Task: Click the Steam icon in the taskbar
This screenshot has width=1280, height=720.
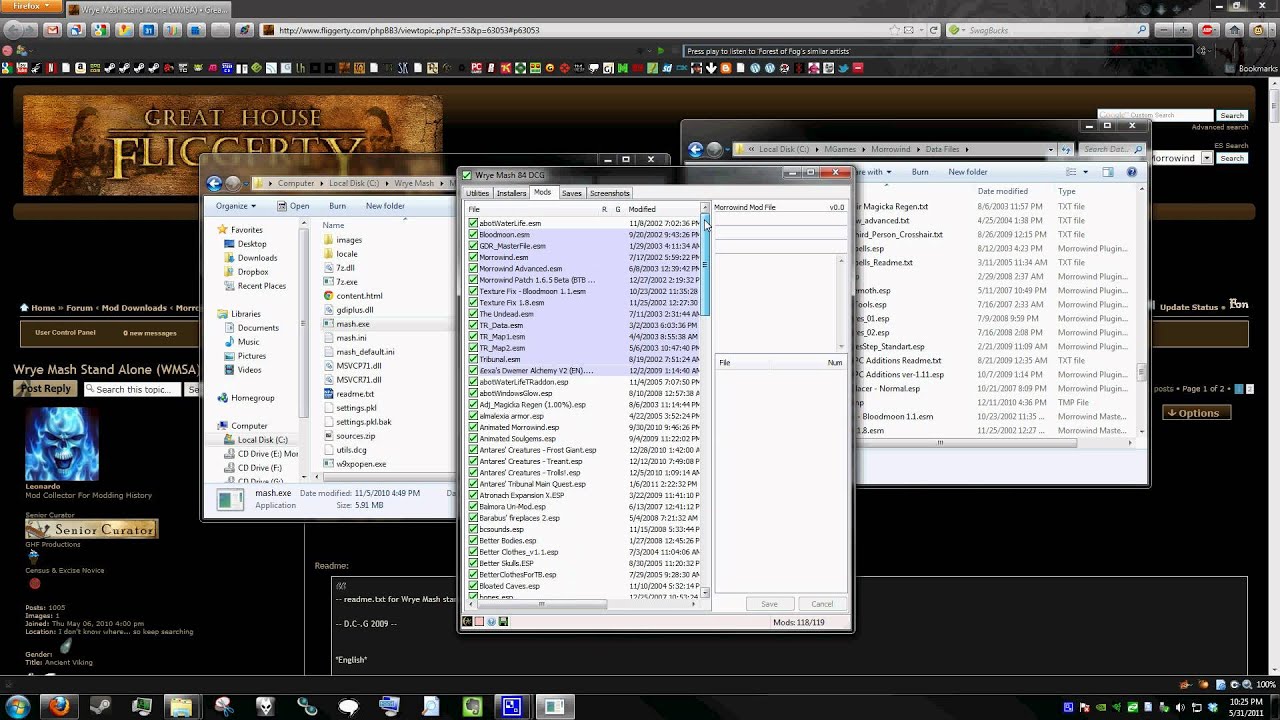Action: point(100,707)
